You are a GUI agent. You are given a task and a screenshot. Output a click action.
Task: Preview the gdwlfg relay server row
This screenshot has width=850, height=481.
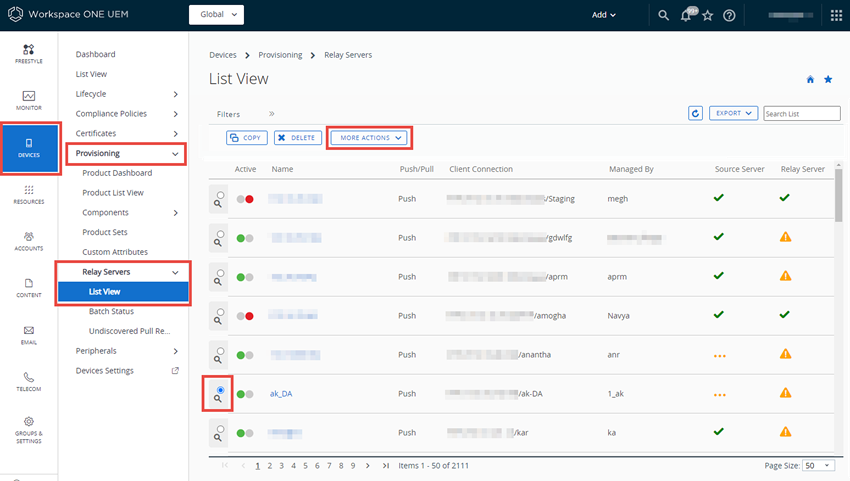point(217,242)
